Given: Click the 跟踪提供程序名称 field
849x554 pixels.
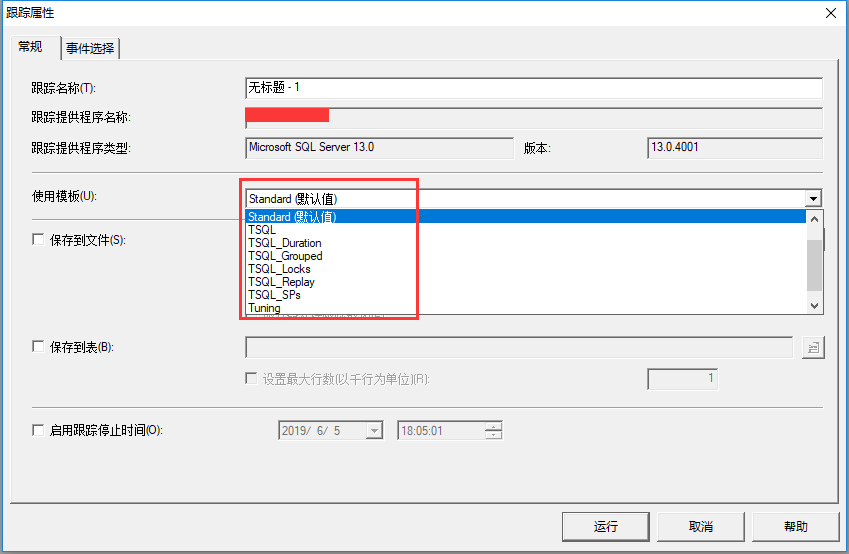Looking at the screenshot, I should click(x=534, y=118).
